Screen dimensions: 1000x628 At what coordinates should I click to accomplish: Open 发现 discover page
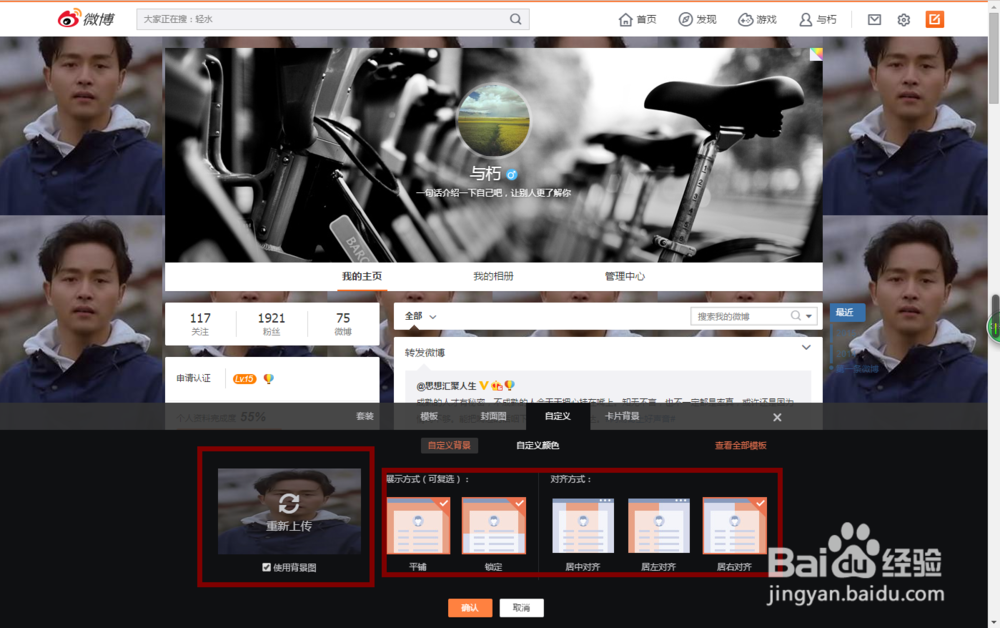click(x=697, y=20)
